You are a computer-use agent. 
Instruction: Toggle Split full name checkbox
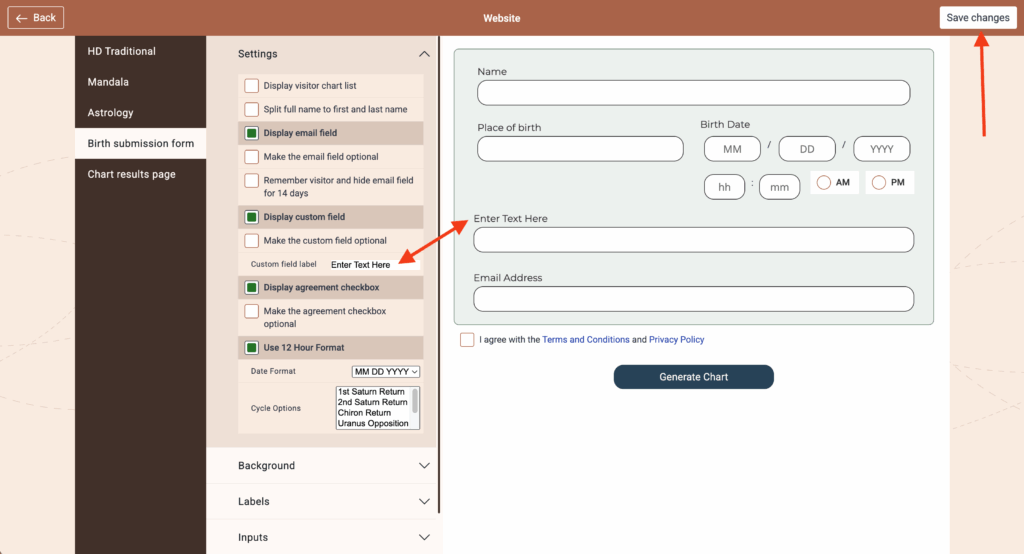[252, 109]
